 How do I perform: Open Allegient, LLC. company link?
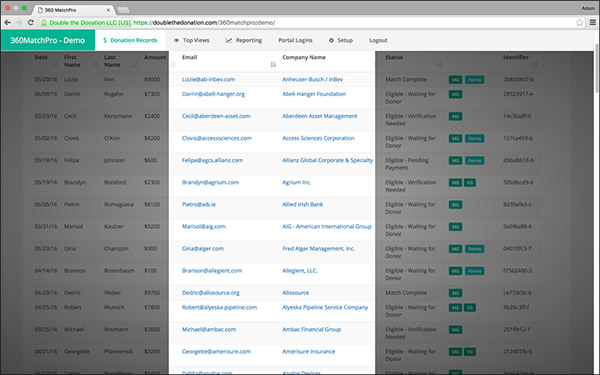[300, 271]
